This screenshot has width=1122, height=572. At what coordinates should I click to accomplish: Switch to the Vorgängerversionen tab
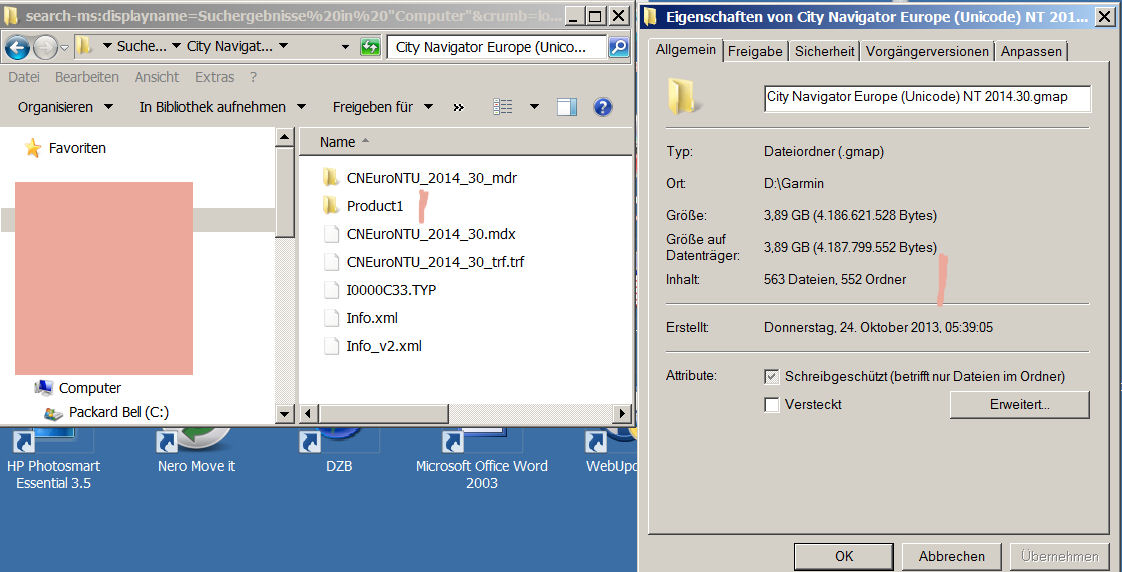[x=927, y=51]
